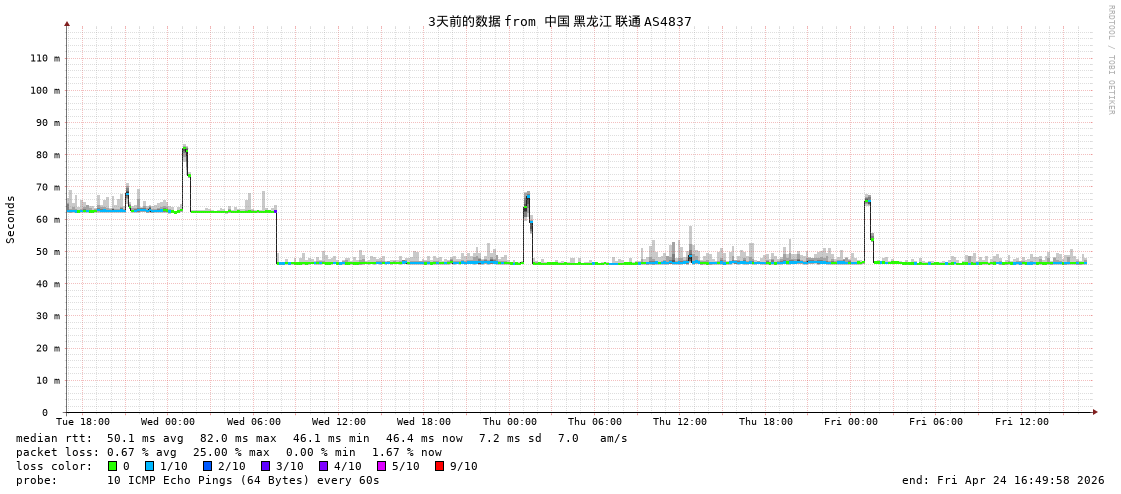Viewport: 1121px width, 494px height.
Task: Select the Tue 18:00 time label
Action: pyautogui.click(x=83, y=422)
